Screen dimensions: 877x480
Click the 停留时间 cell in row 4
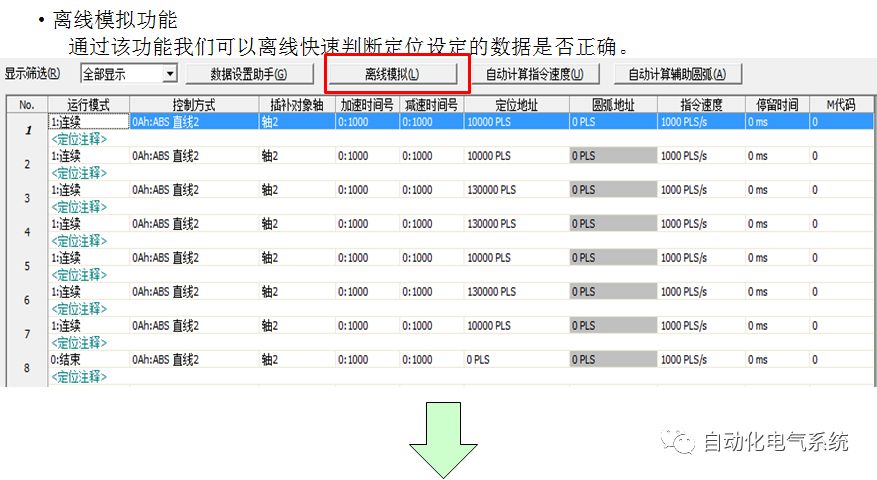point(776,223)
